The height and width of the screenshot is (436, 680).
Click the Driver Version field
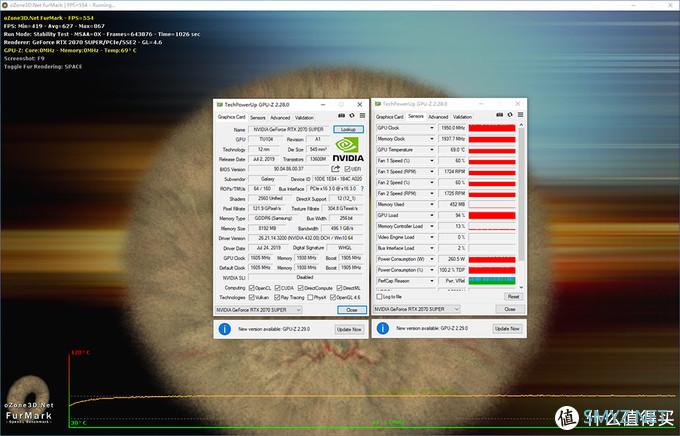pyautogui.click(x=306, y=238)
